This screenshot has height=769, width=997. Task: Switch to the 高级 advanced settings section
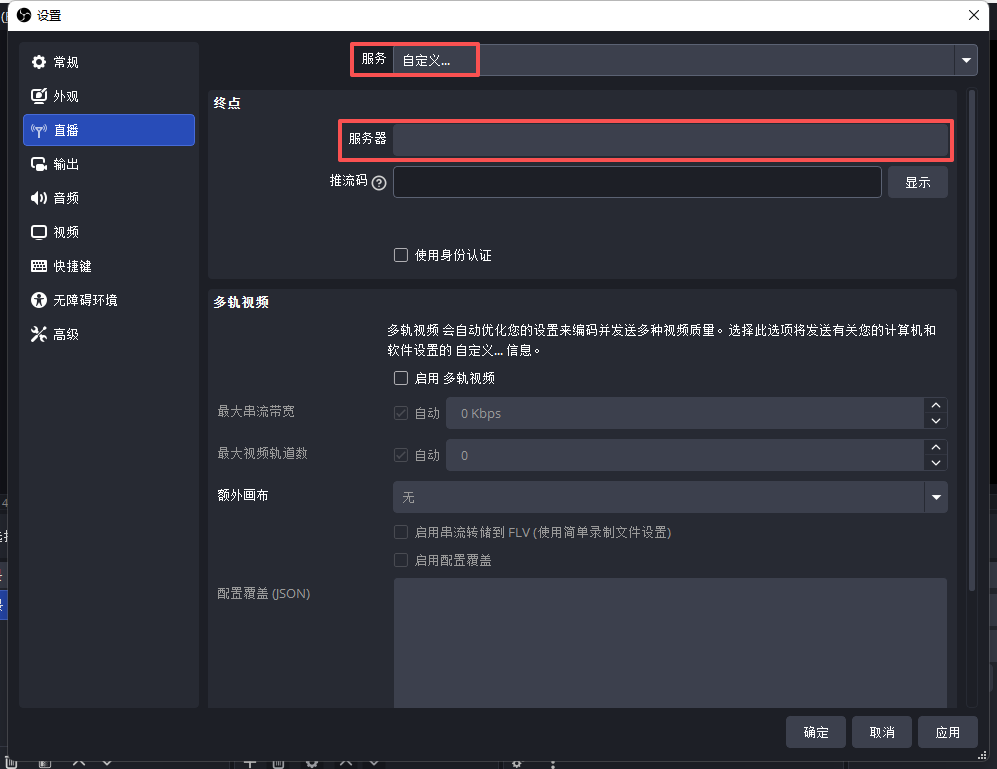tap(40, 333)
